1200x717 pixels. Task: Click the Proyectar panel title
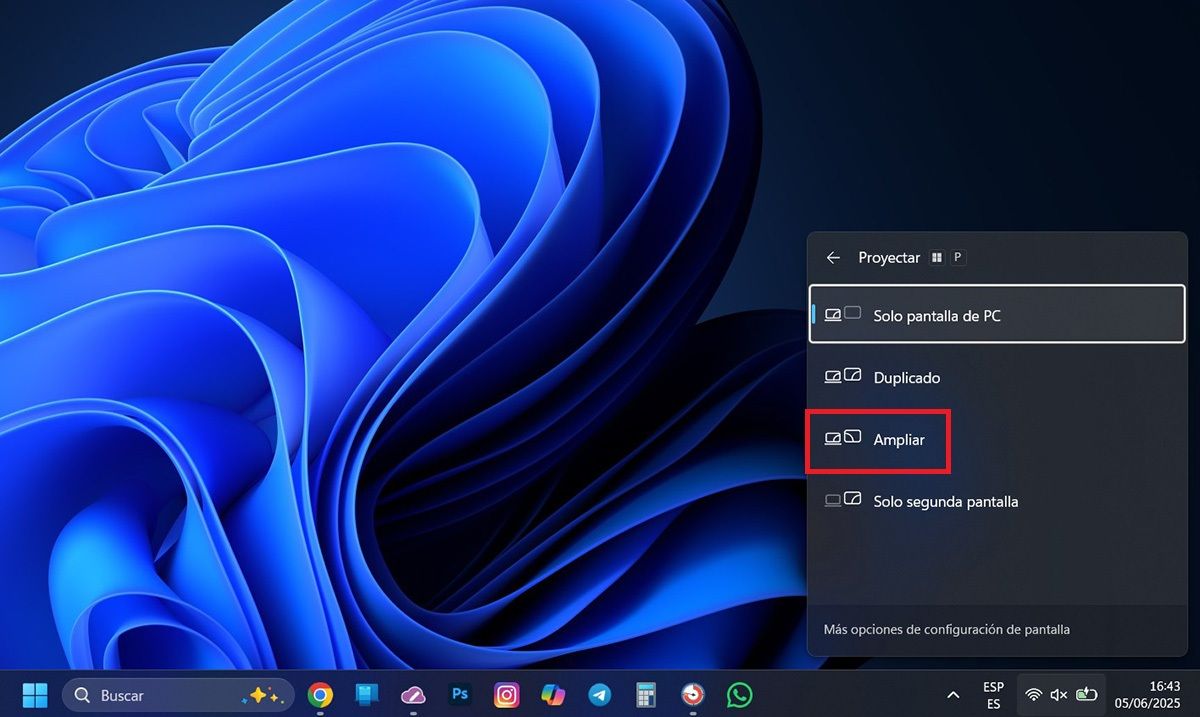point(889,258)
